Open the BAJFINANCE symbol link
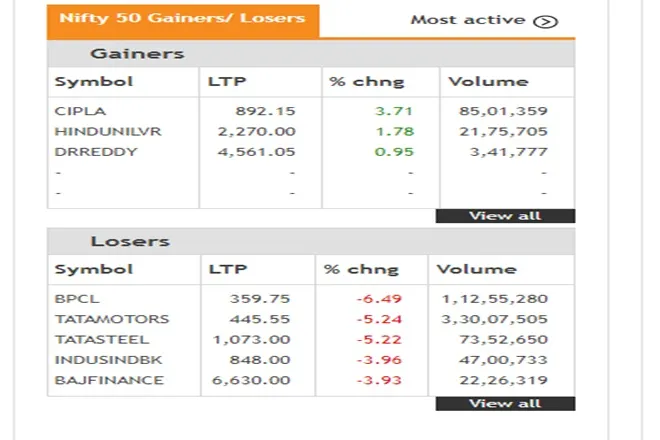Screen dimensions: 660x440 point(109,380)
